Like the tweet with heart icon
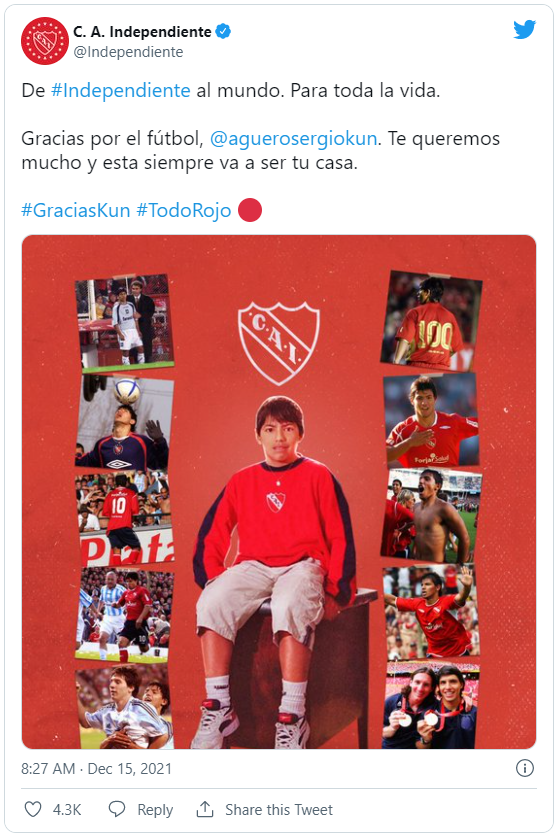The height and width of the screenshot is (835, 559). (33, 809)
